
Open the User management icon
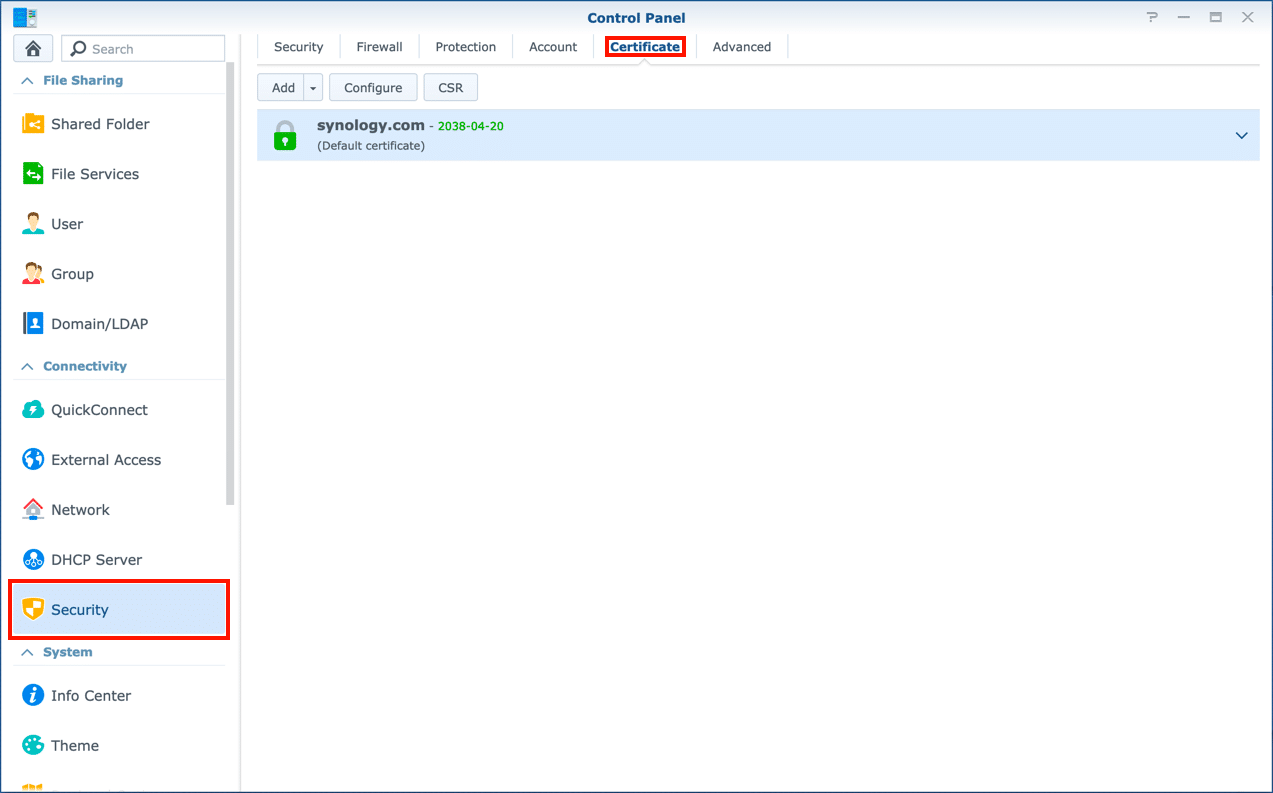point(33,224)
